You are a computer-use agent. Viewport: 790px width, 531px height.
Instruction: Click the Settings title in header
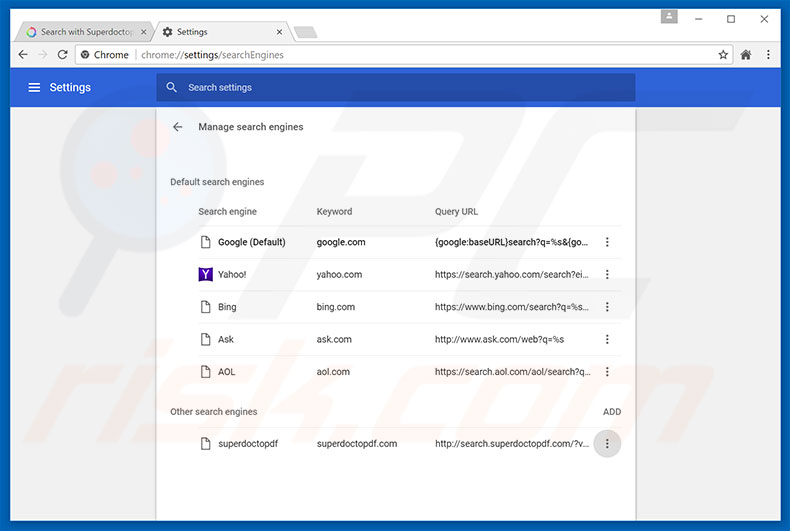point(70,88)
